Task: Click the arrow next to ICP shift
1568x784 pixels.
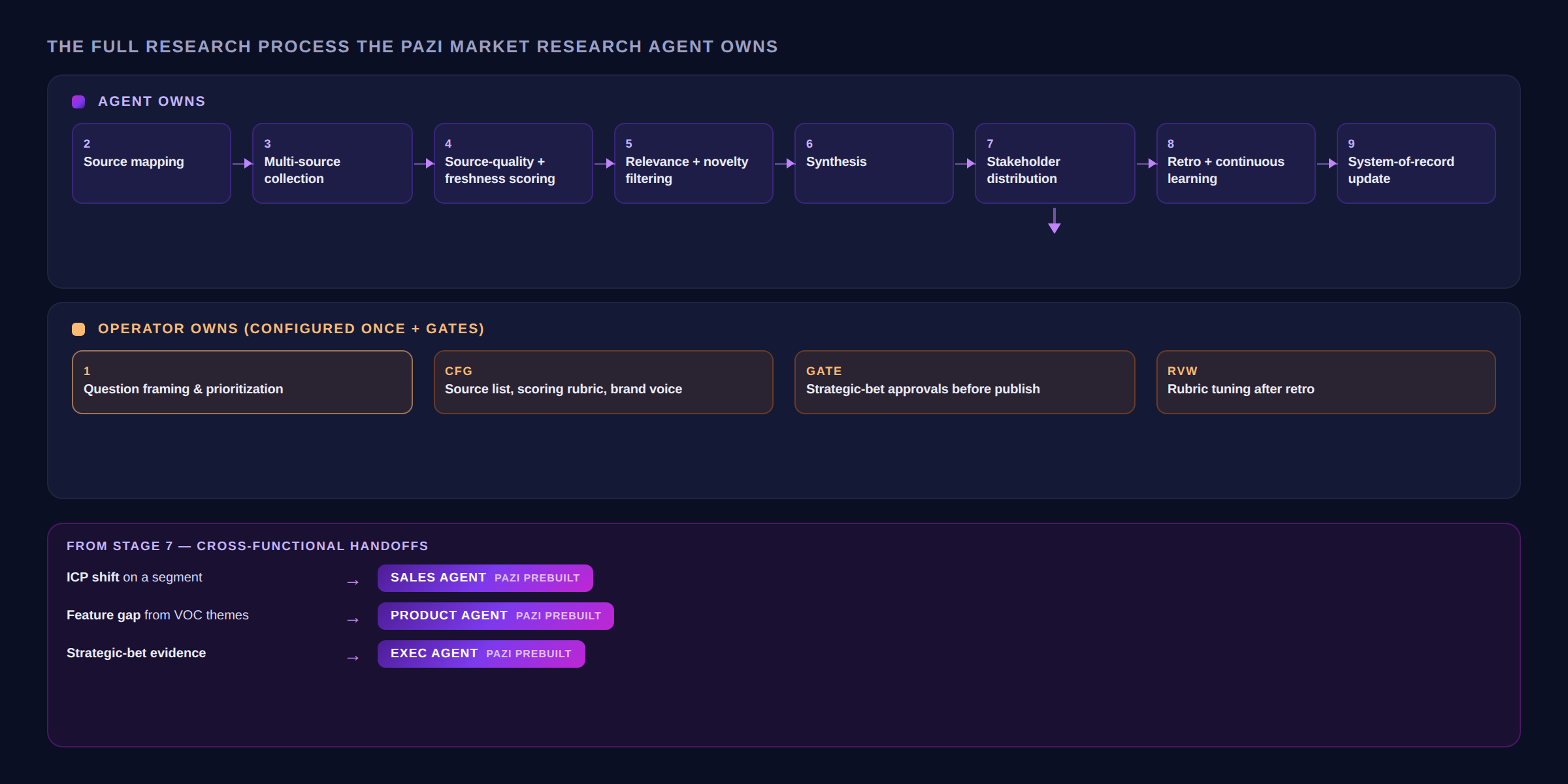Action: 353,581
